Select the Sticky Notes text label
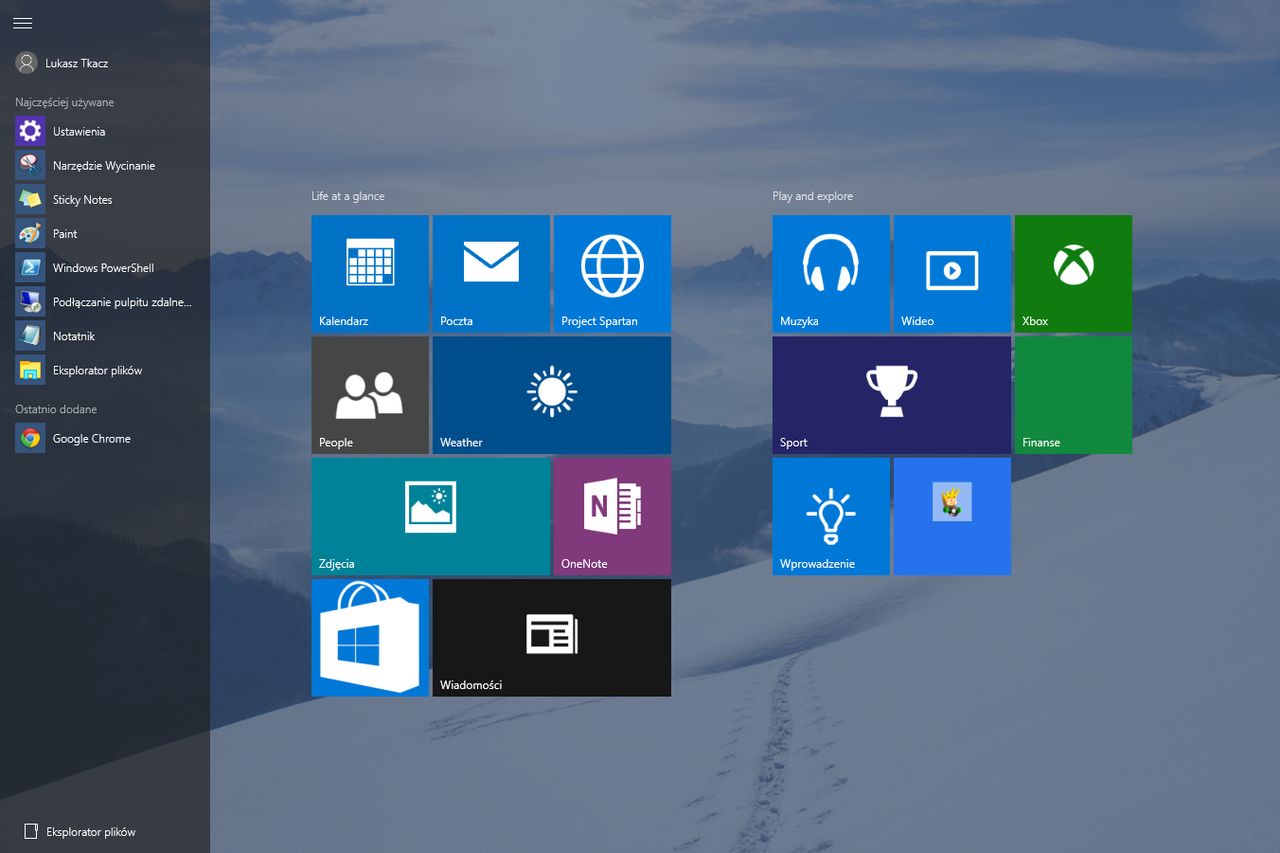Image resolution: width=1280 pixels, height=853 pixels. click(82, 200)
